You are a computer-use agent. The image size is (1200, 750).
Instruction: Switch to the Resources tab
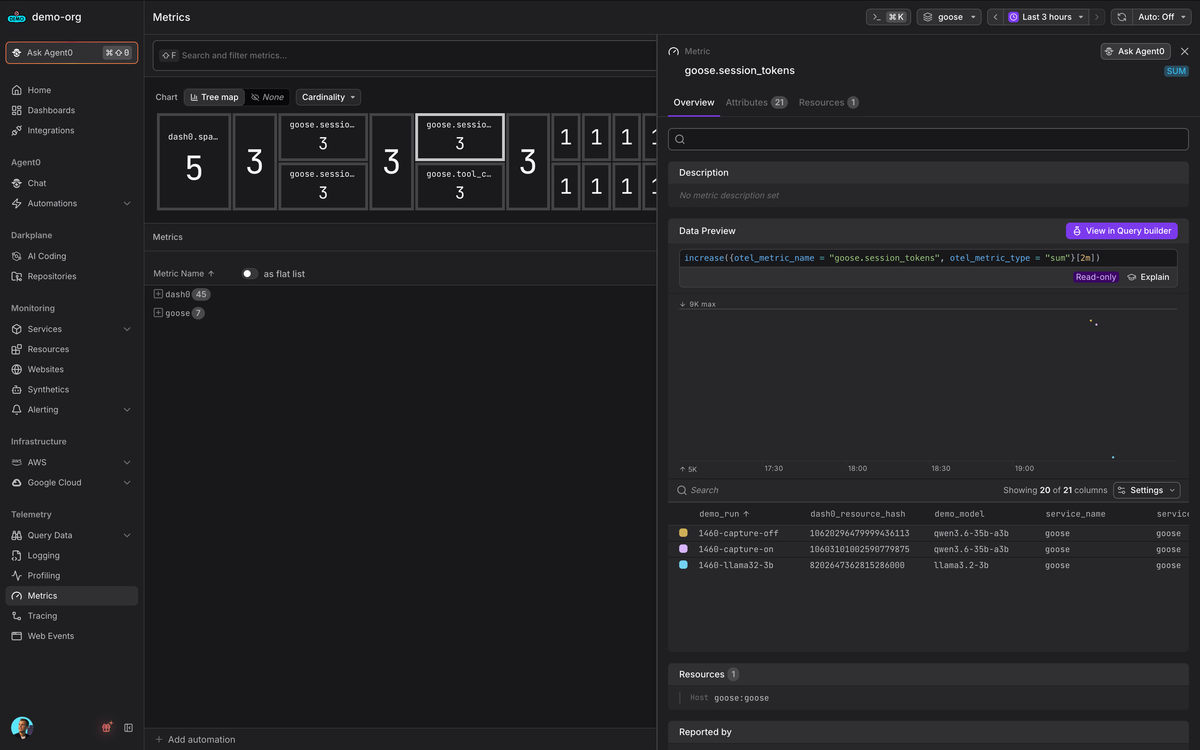828,102
